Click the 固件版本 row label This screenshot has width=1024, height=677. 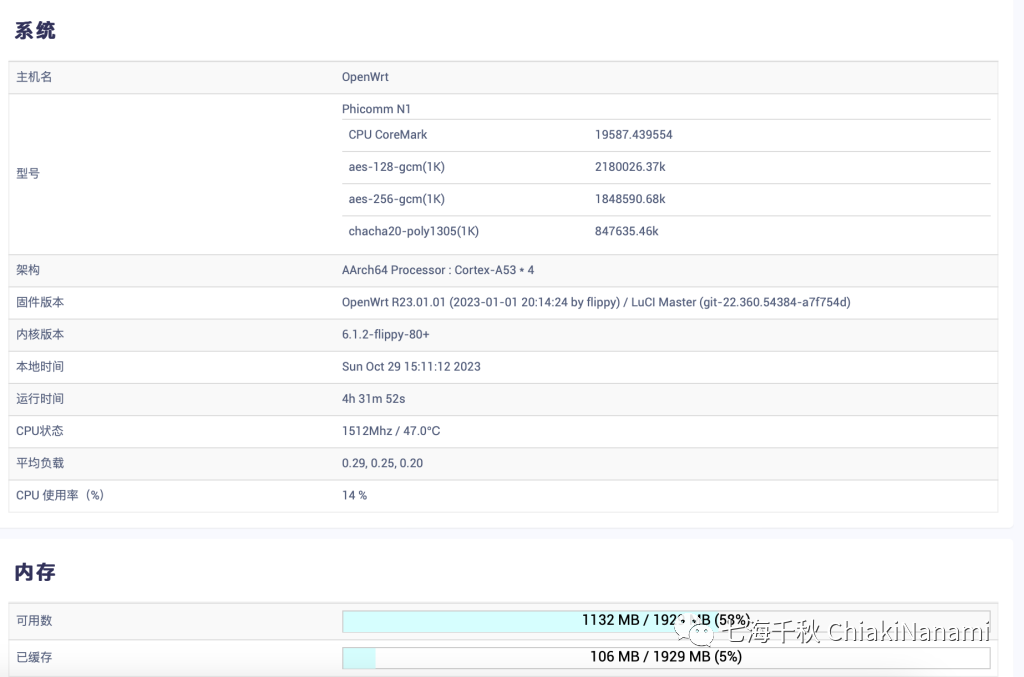pyautogui.click(x=40, y=302)
